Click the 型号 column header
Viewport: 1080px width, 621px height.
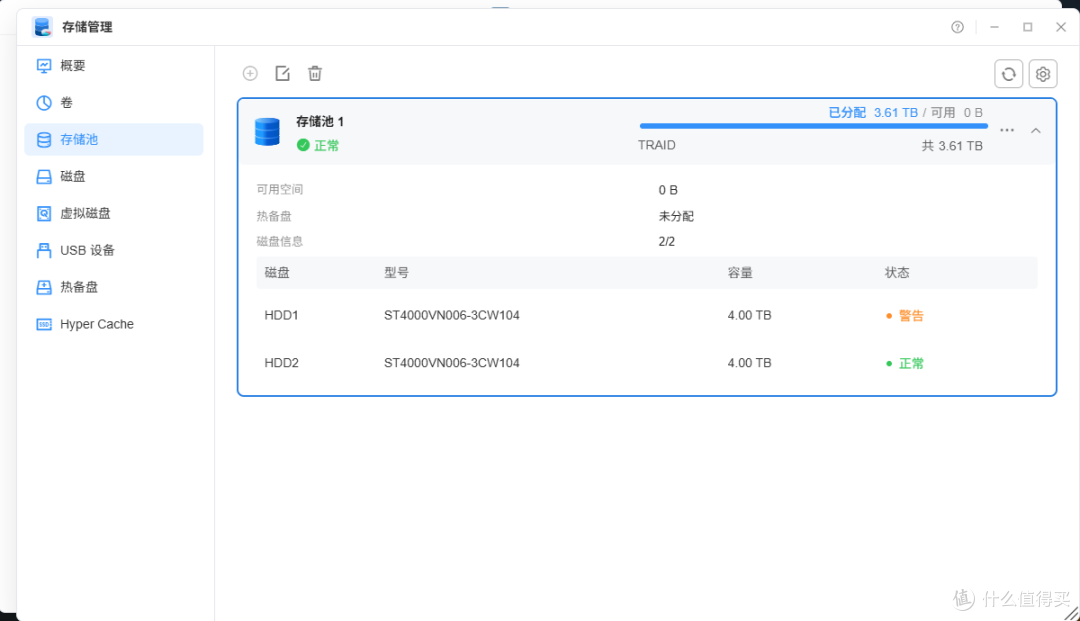pos(396,273)
